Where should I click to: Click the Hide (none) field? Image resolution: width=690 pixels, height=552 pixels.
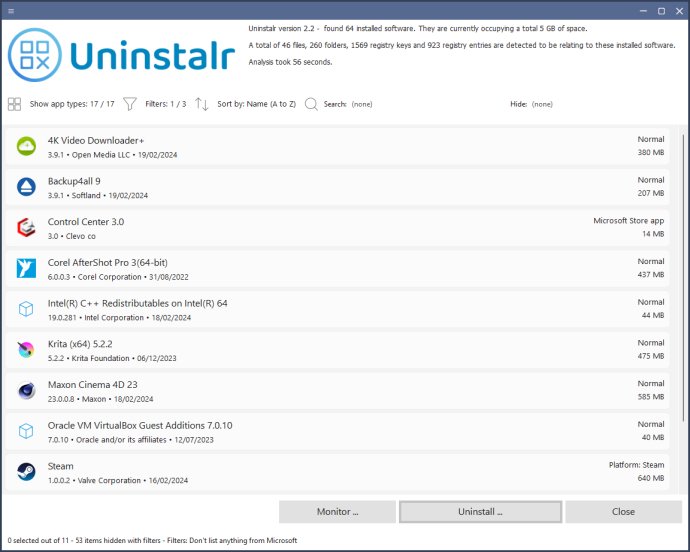coord(532,104)
